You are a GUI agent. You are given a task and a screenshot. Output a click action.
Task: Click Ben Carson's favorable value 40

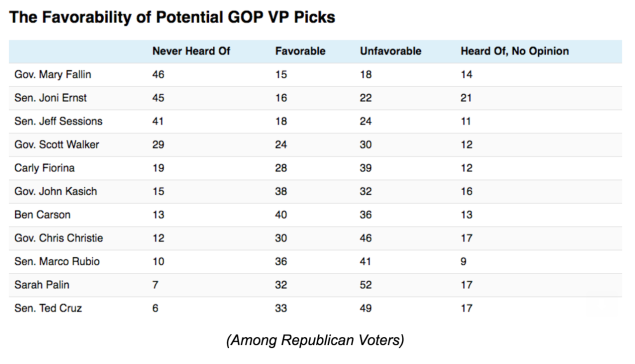click(x=281, y=215)
